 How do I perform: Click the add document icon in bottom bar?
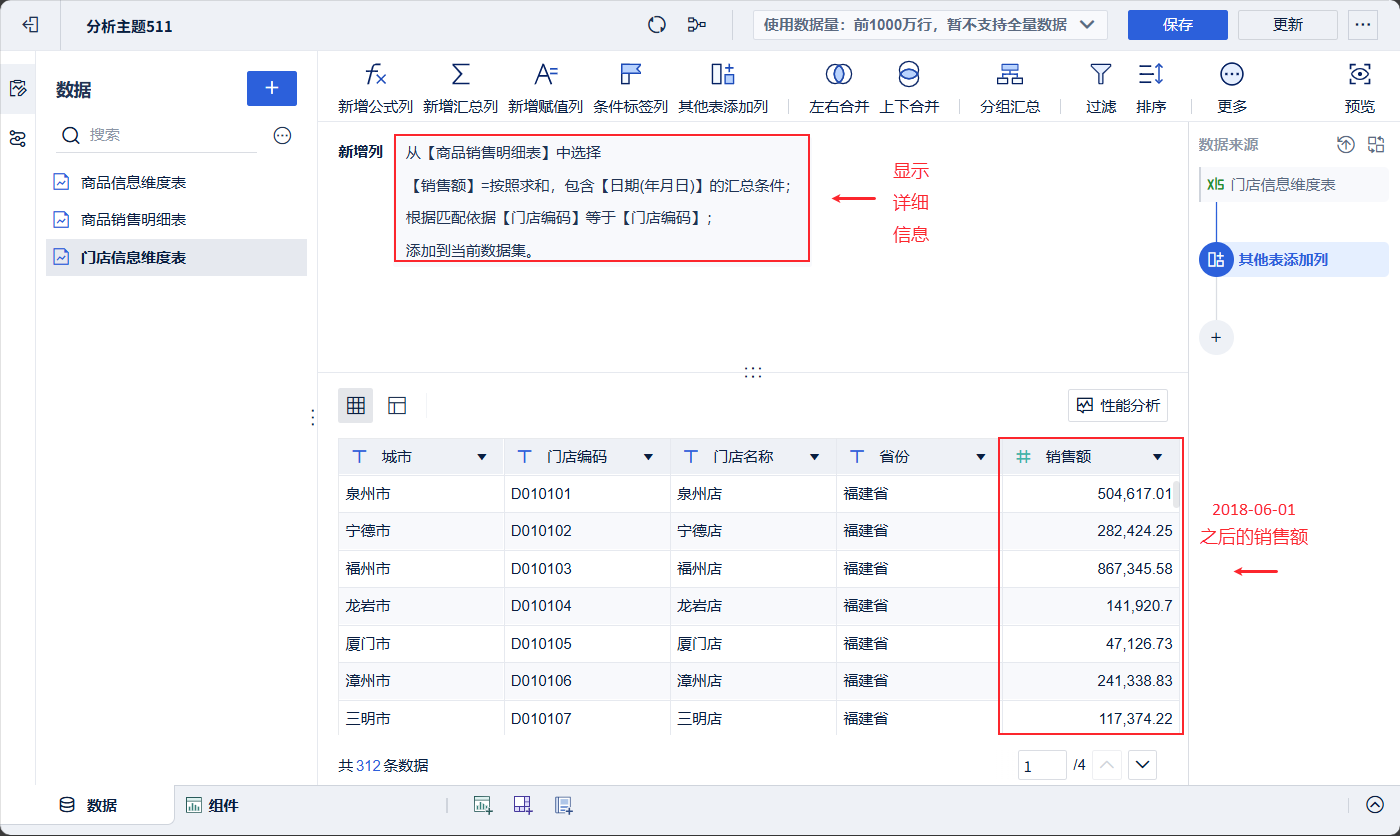point(563,805)
